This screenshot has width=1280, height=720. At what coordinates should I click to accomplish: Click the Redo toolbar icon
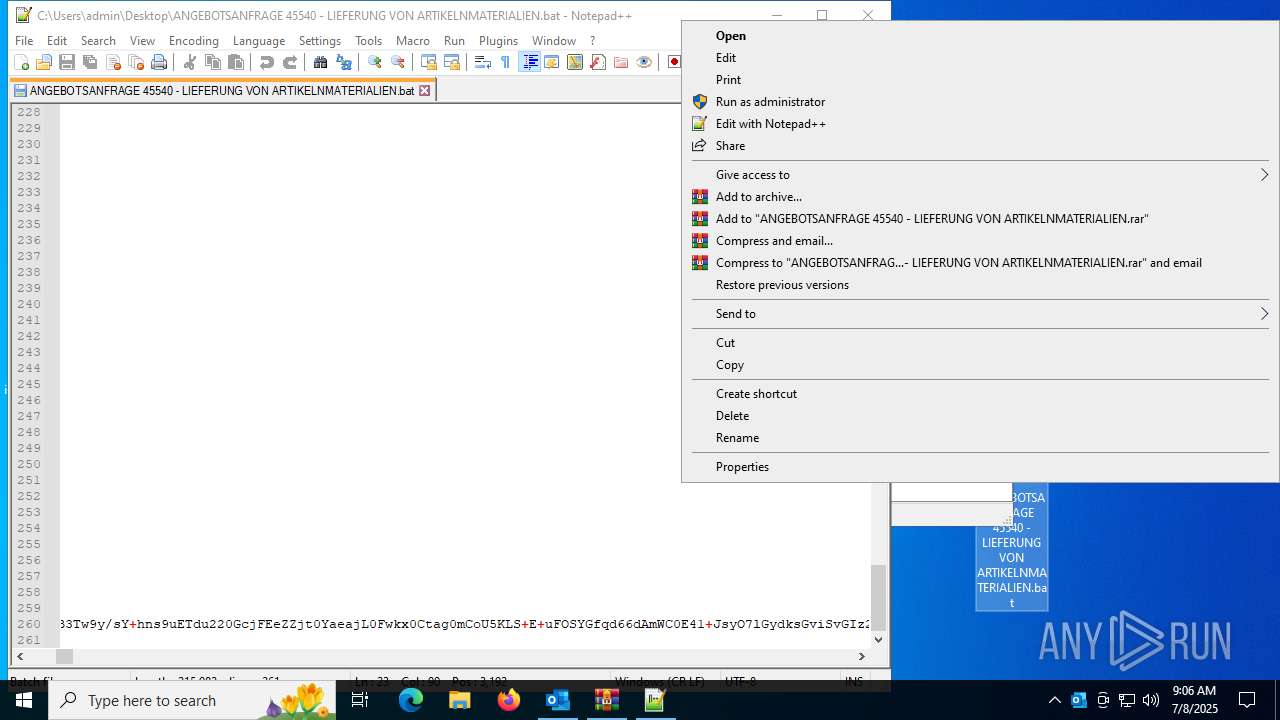click(290, 62)
